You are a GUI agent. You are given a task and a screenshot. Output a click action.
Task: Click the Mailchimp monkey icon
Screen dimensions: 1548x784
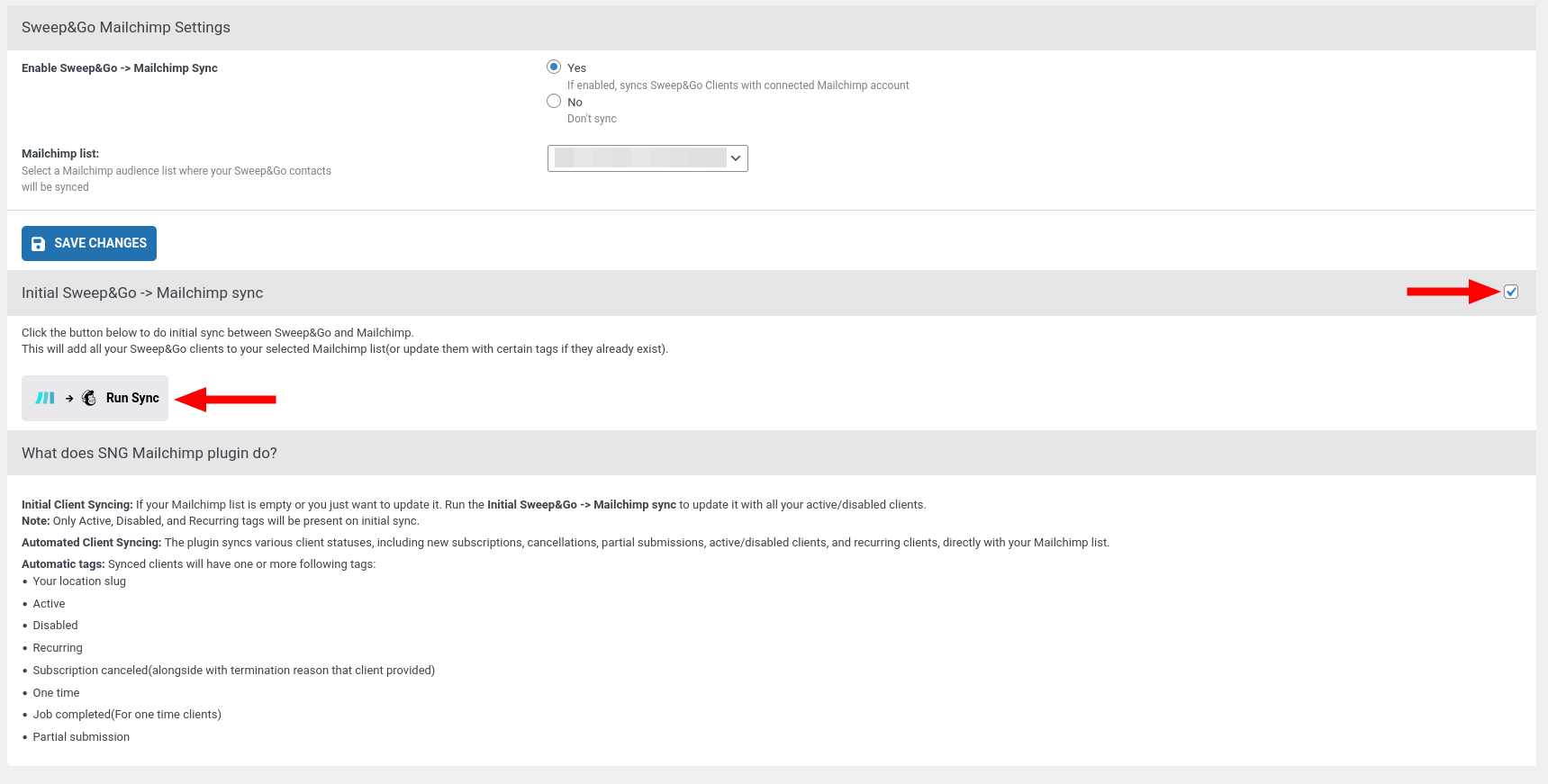click(x=89, y=398)
